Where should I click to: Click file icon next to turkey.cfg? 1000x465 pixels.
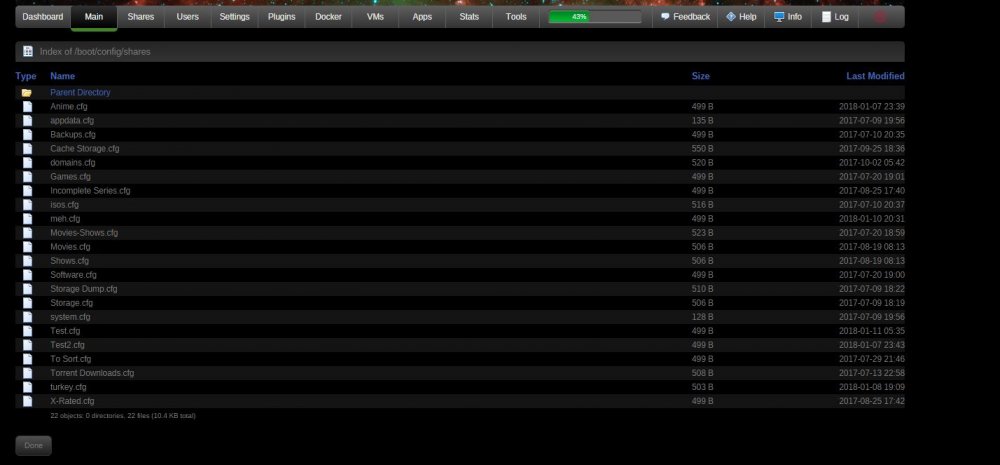[x=27, y=387]
